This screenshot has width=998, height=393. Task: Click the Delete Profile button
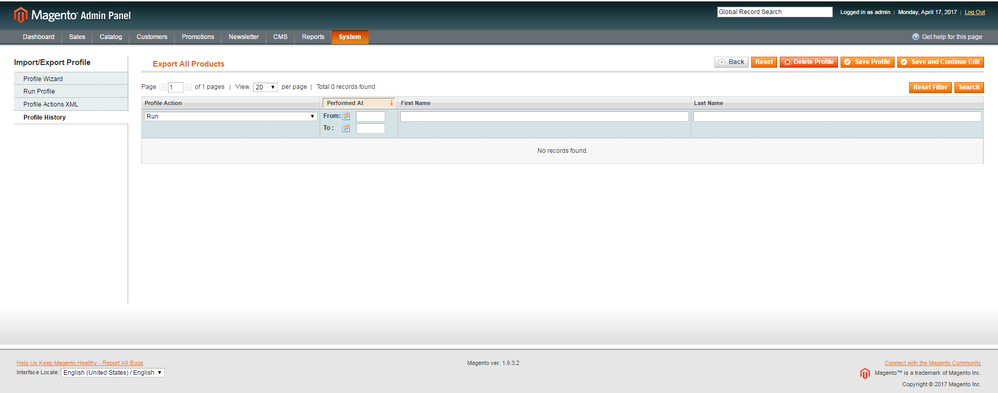pos(808,62)
